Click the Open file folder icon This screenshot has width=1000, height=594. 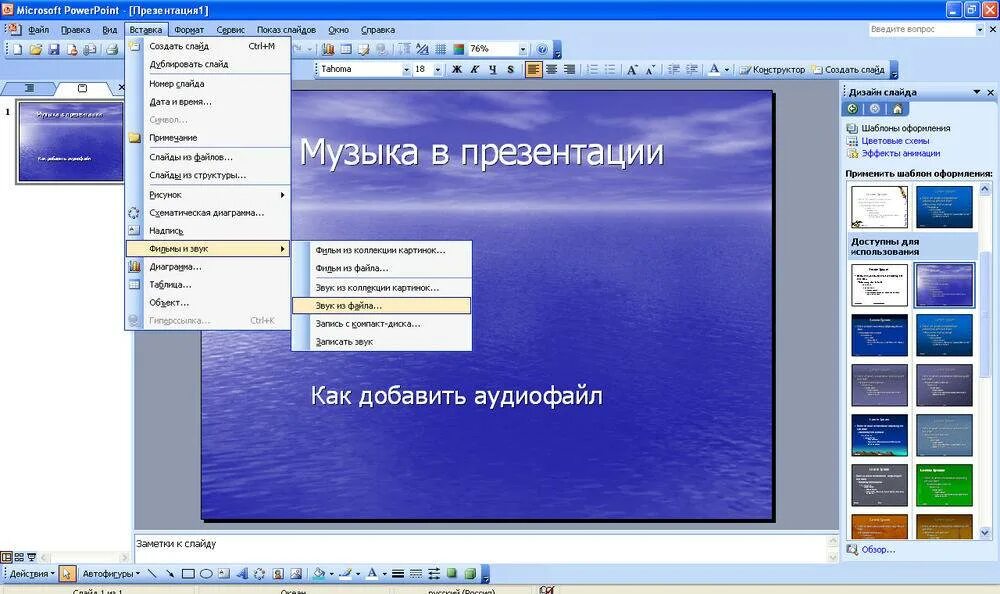click(36, 49)
